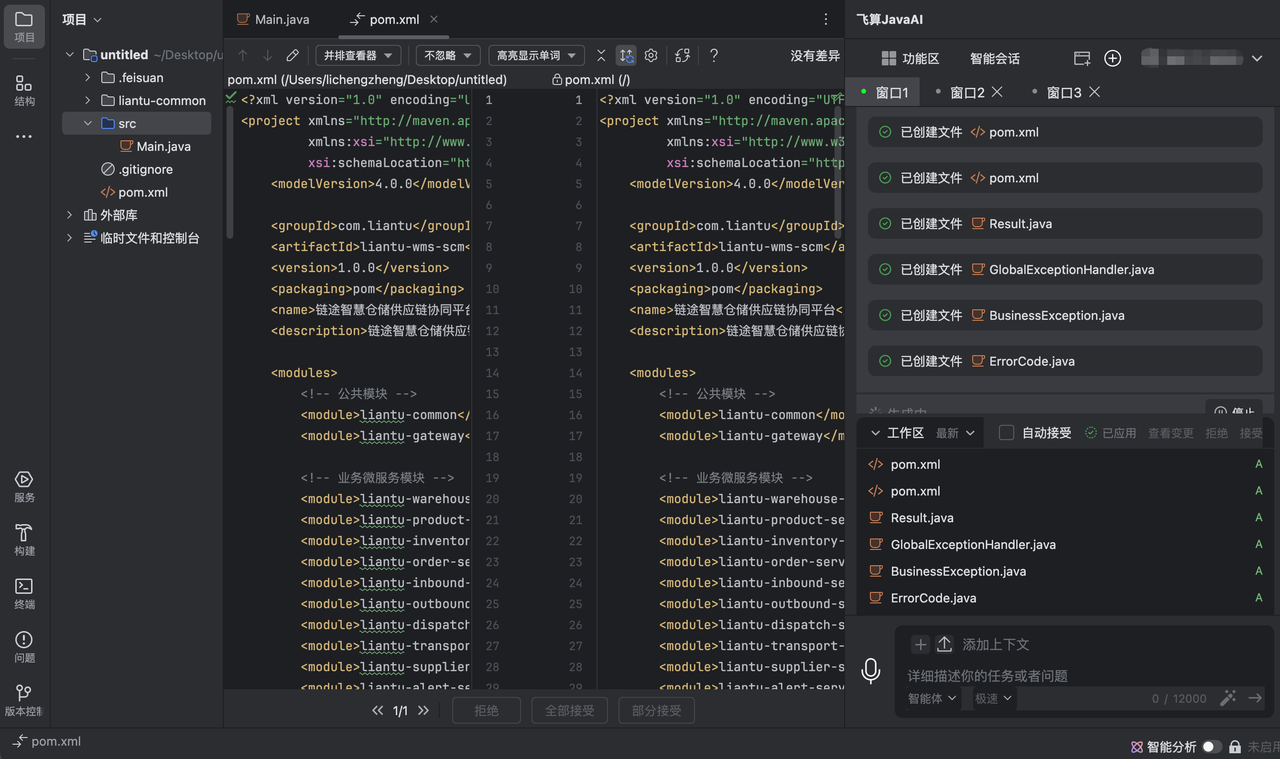Toggle the intelligent analysis switch
The height and width of the screenshot is (759, 1280).
point(1211,746)
